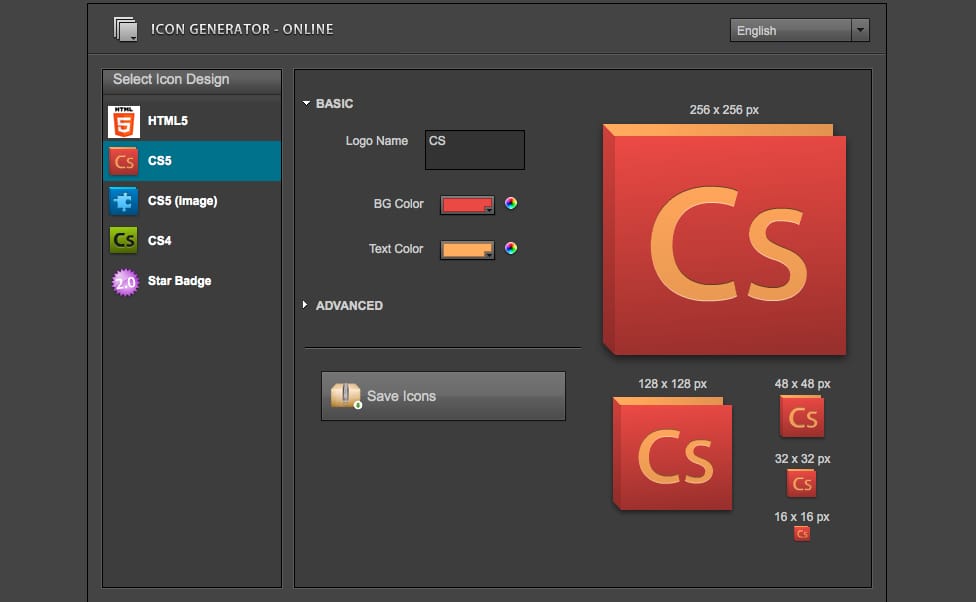
Task: Select the green CS4 icon thumbnail
Action: pos(124,240)
